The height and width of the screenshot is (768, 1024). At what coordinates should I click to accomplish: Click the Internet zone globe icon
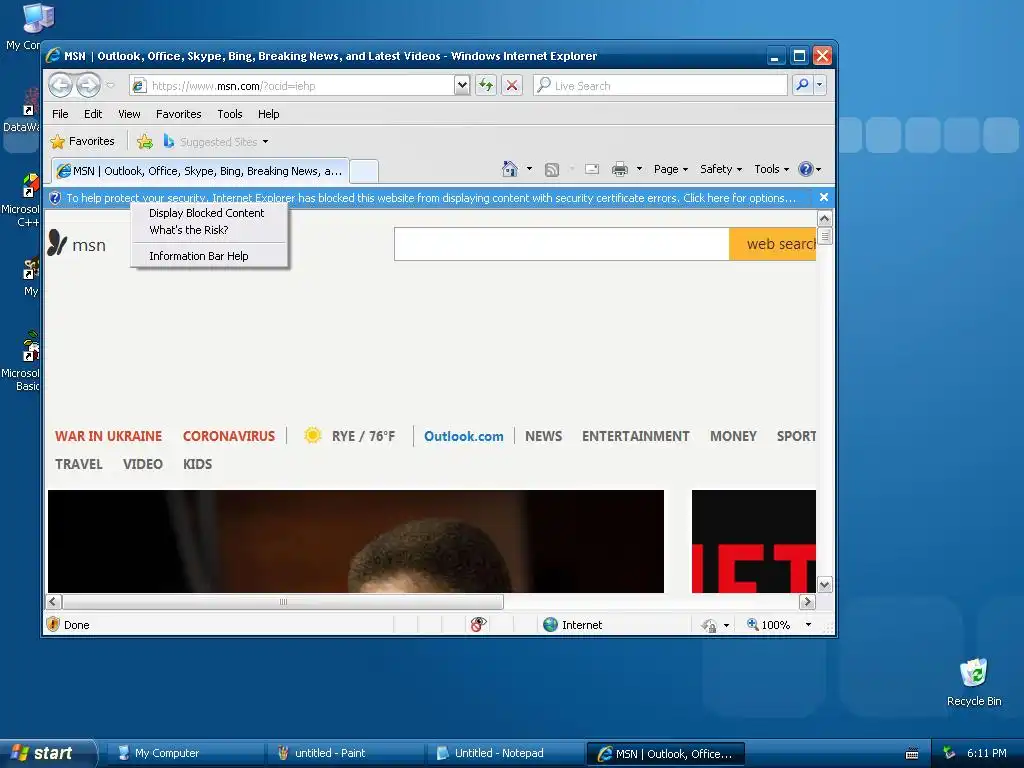point(551,625)
